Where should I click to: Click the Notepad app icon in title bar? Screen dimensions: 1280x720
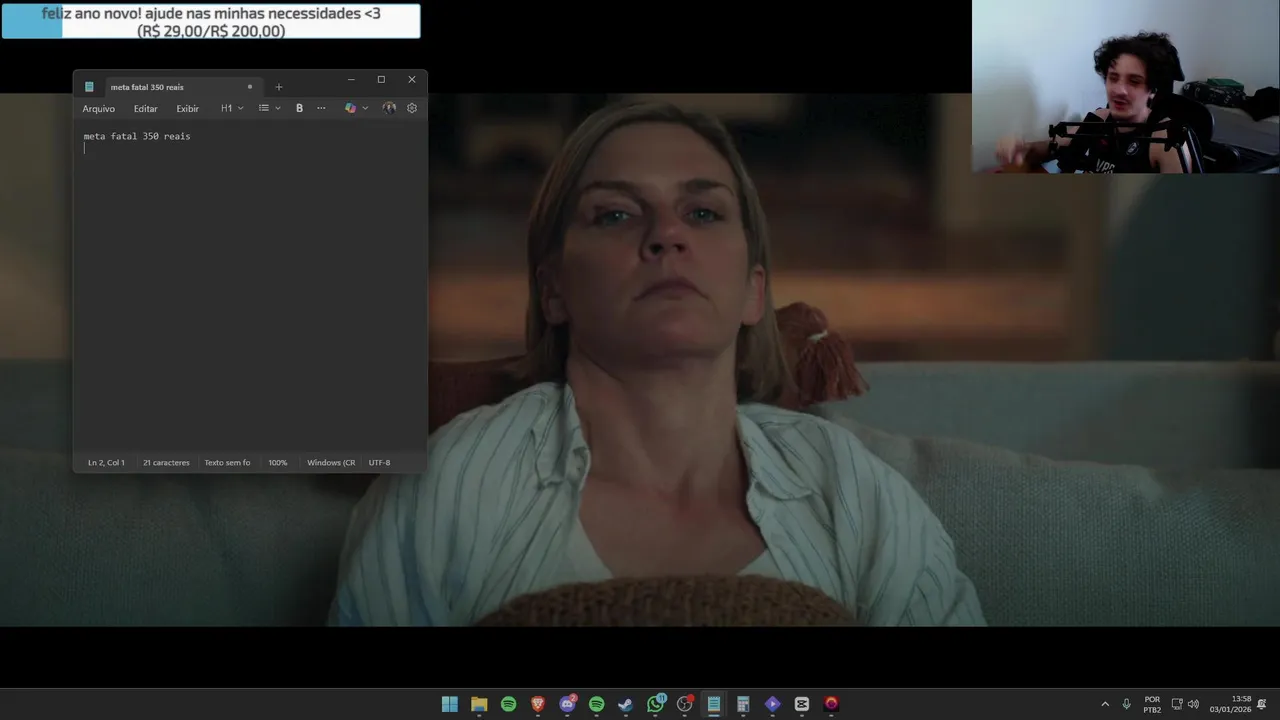pos(89,87)
